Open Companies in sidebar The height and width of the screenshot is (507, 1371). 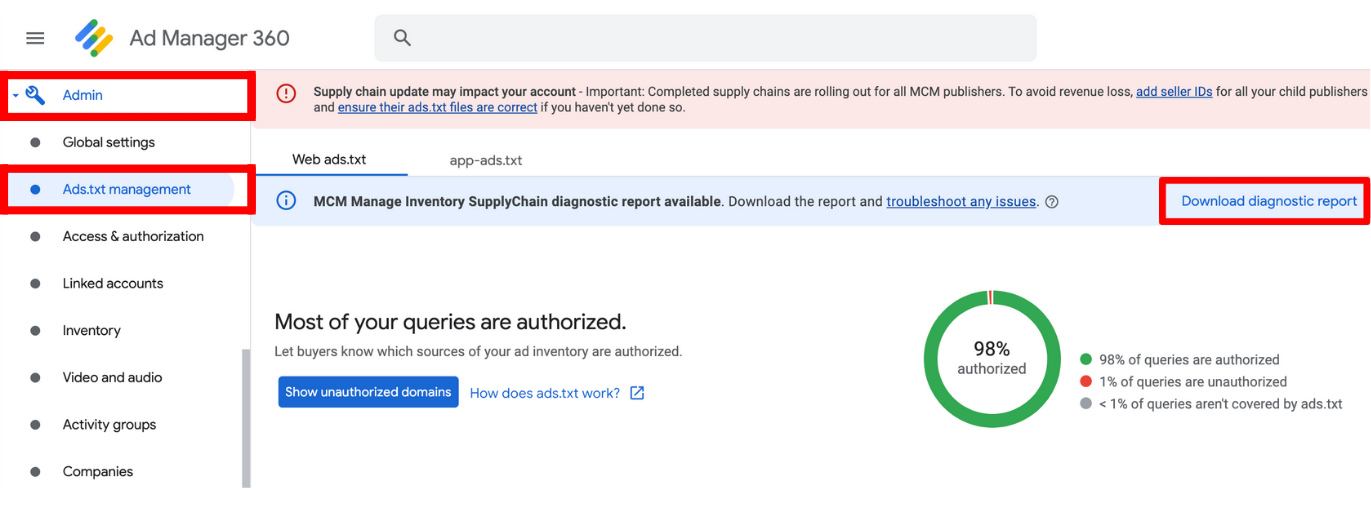tap(98, 471)
